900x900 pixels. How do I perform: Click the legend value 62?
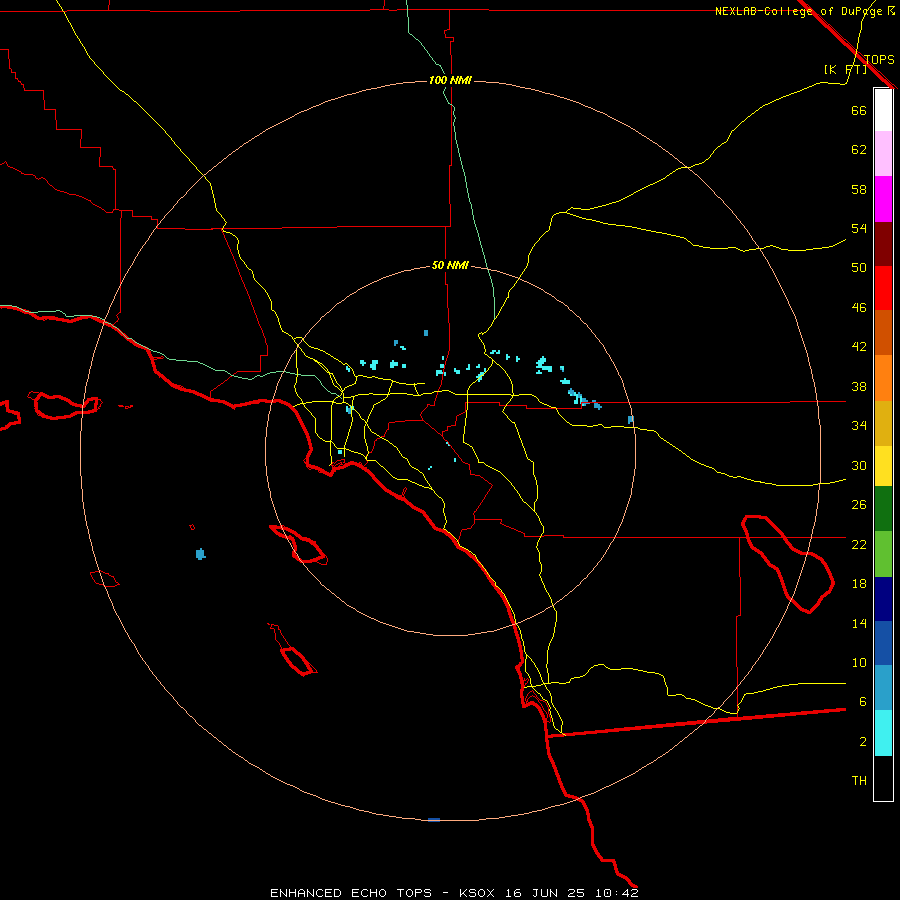click(x=859, y=150)
